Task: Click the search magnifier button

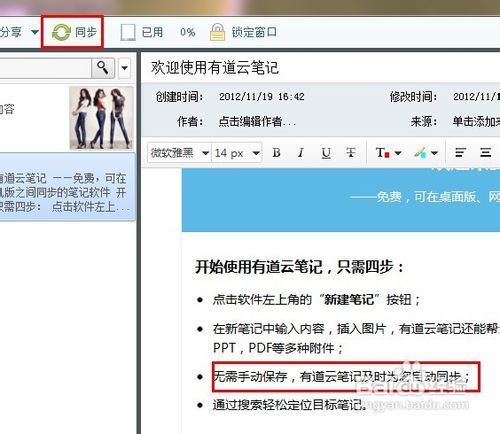Action: (x=103, y=68)
